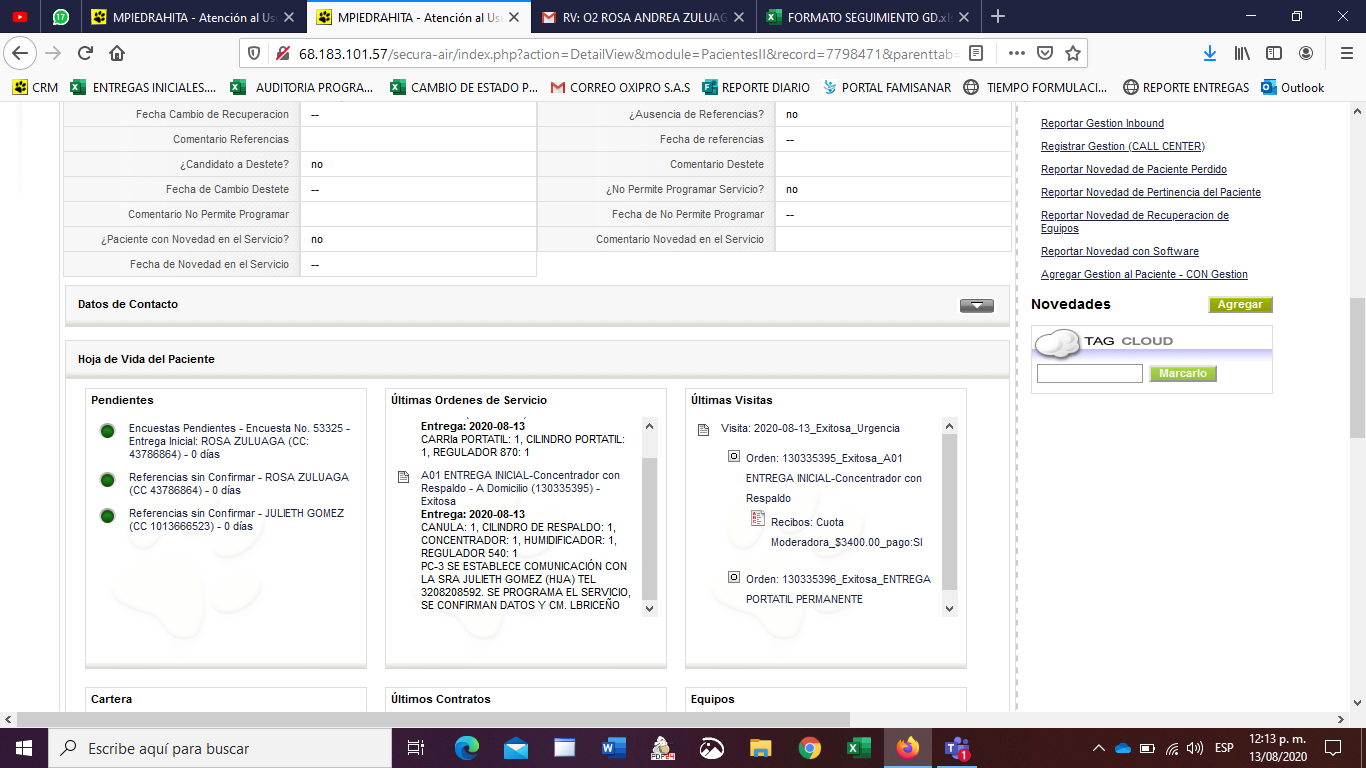
Task: Click the Recibos Cuota Moderadora receipt icon
Action: [758, 520]
